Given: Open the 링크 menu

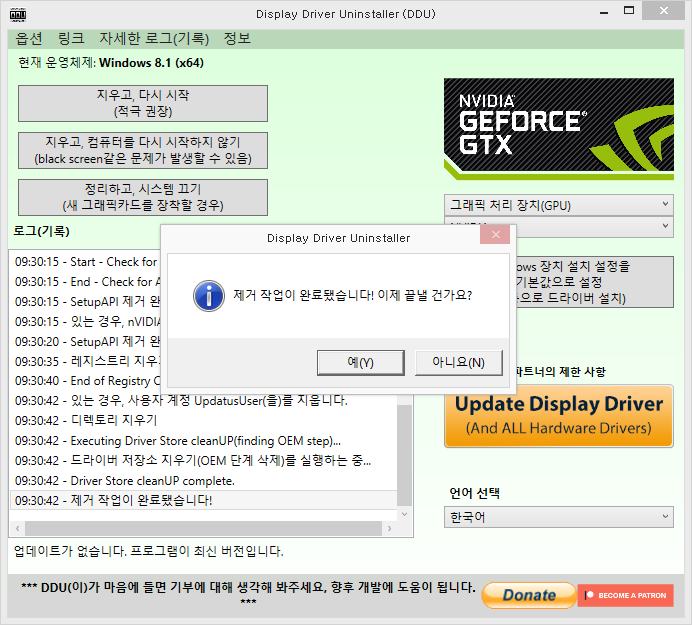Looking at the screenshot, I should tap(71, 39).
